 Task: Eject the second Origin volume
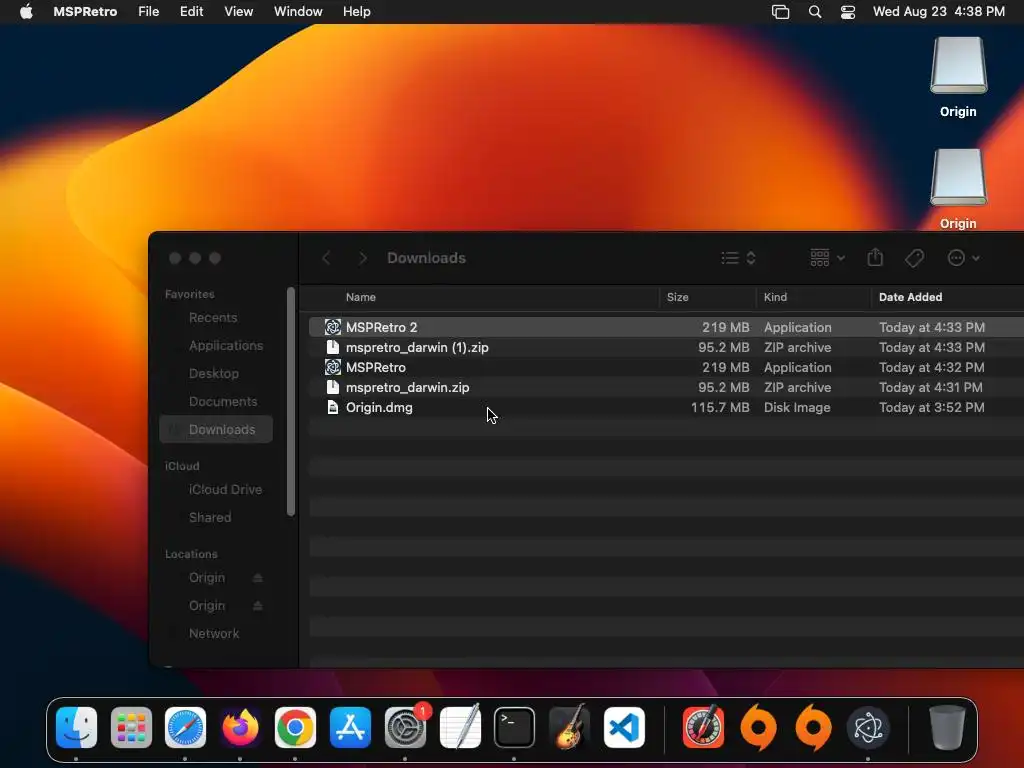click(x=257, y=606)
